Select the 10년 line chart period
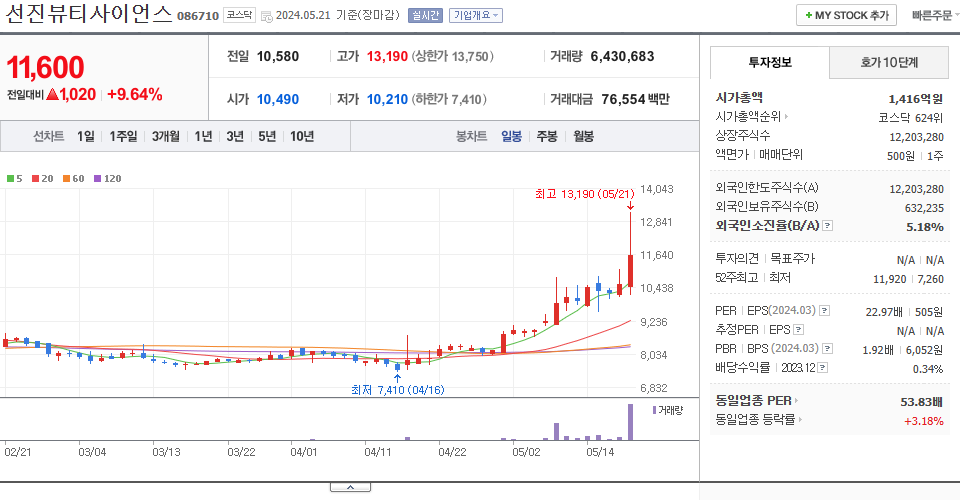This screenshot has width=960, height=500. tap(302, 136)
